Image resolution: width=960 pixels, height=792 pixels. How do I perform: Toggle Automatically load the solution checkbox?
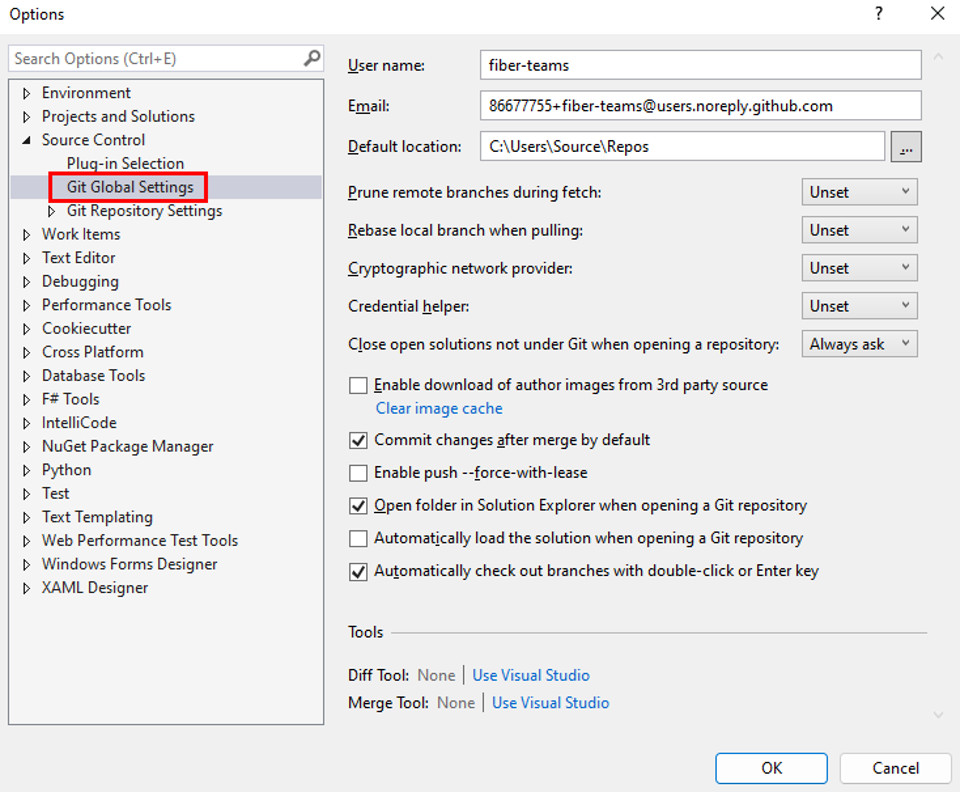click(358, 539)
